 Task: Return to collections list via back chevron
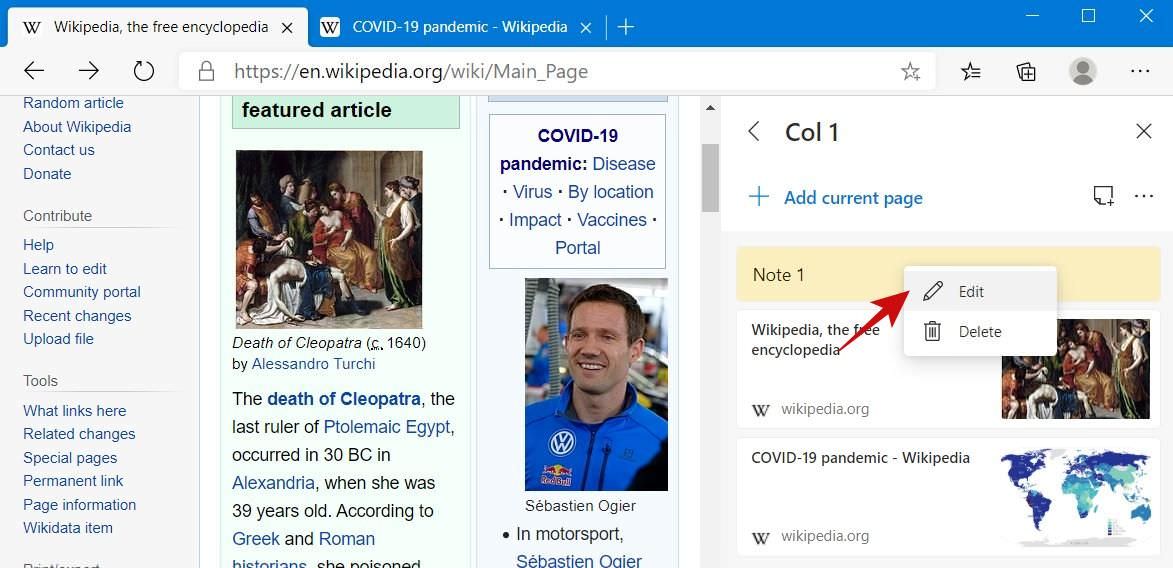754,132
